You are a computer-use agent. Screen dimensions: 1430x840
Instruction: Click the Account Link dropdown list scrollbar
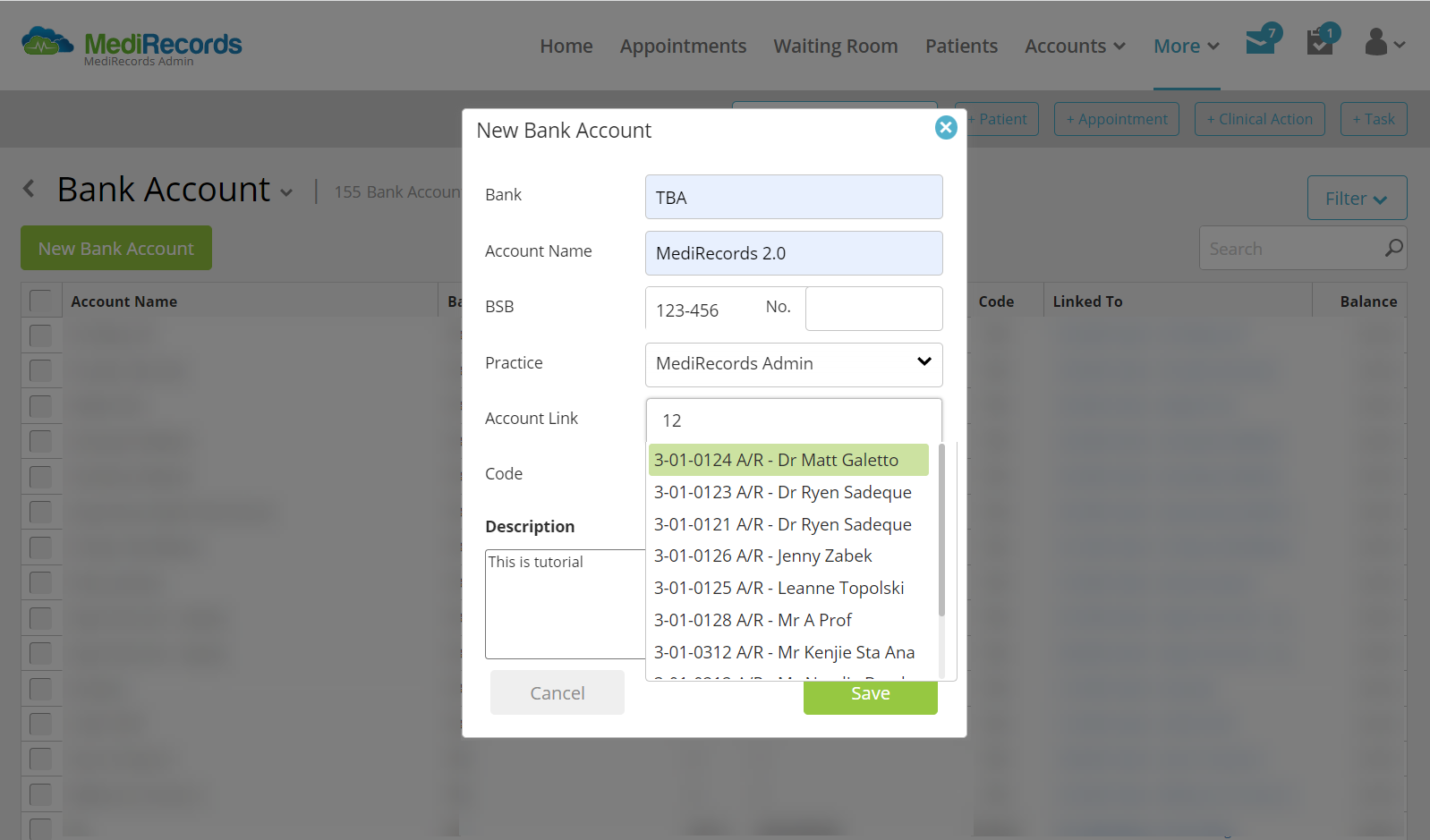point(941,530)
